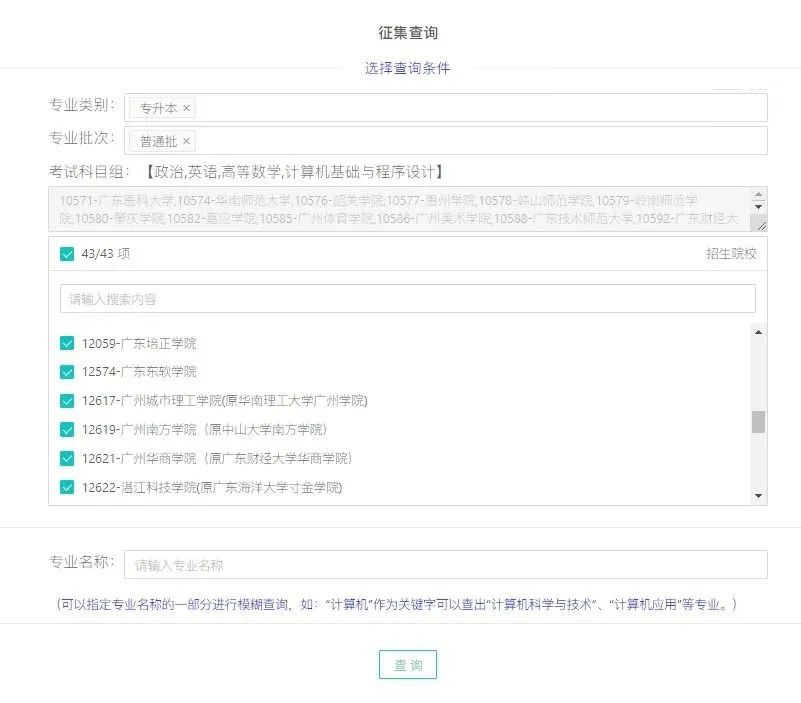Focus the school search input box
Viewport: 801px width, 703px height.
coord(407,299)
